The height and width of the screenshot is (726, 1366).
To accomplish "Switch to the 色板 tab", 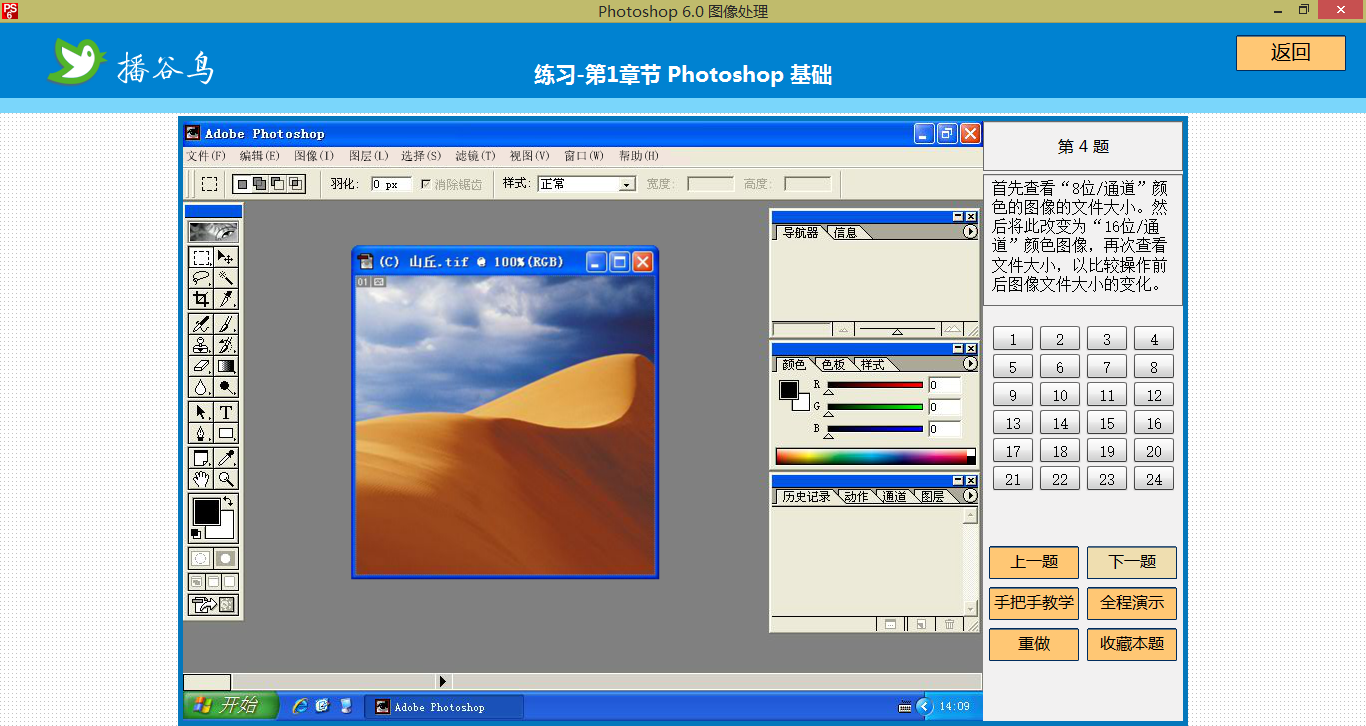I will (834, 365).
